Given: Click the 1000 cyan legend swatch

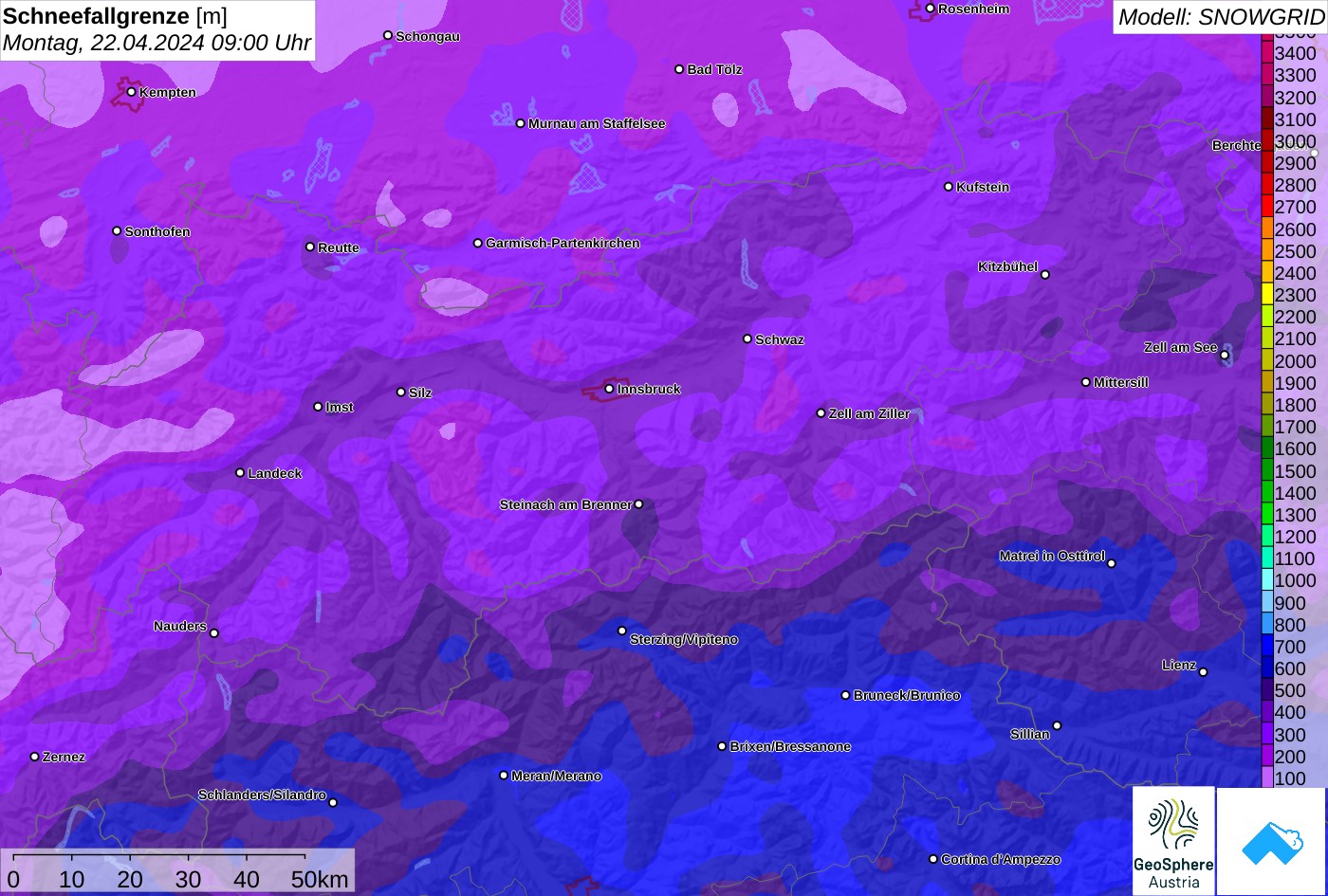Looking at the screenshot, I should (1267, 579).
